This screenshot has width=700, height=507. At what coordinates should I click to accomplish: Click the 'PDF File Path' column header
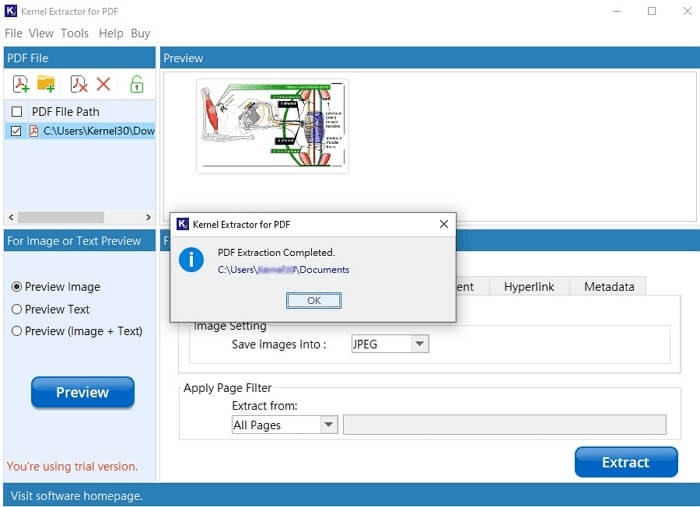(x=66, y=112)
